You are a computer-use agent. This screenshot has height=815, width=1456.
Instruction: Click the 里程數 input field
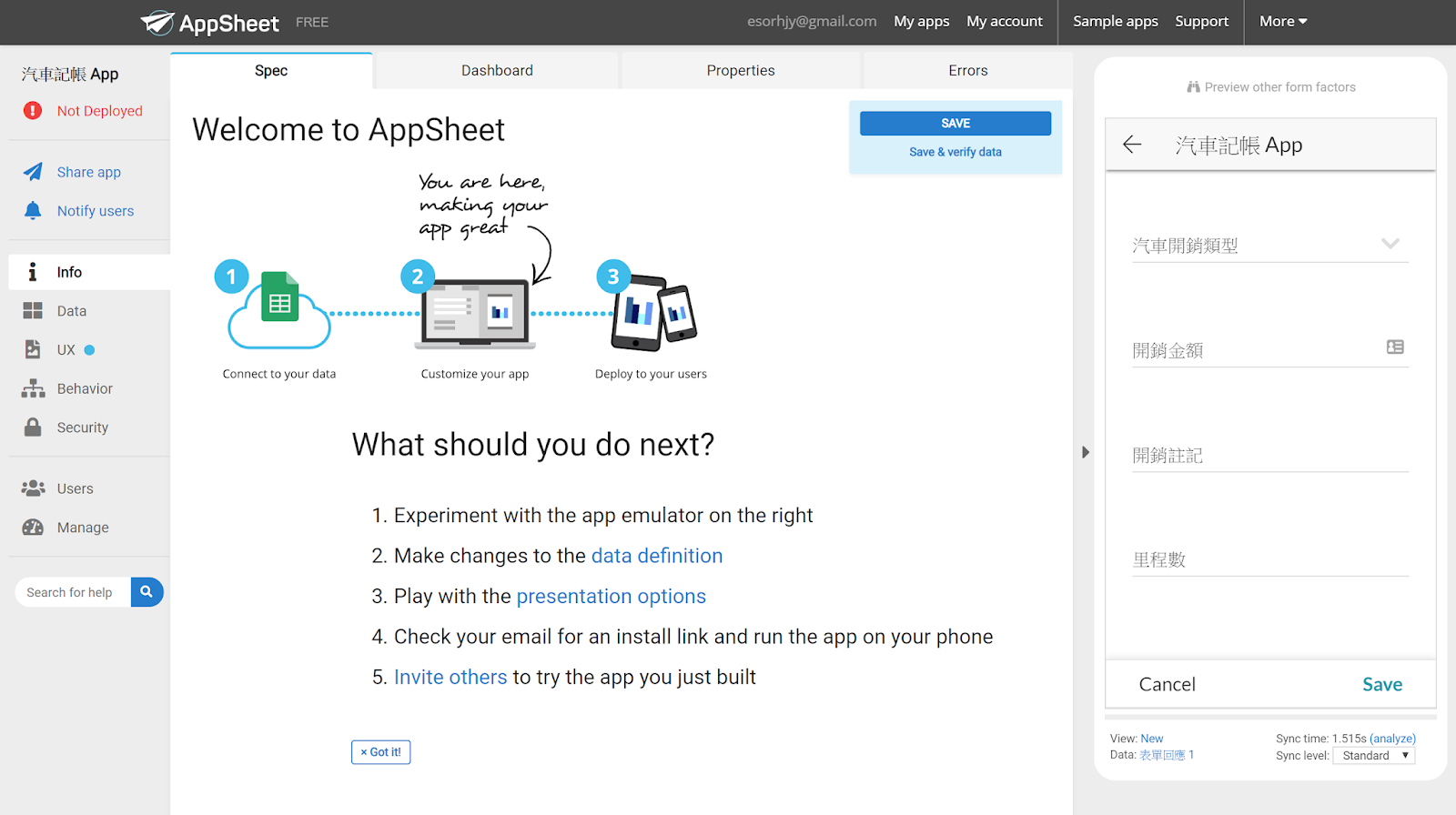pyautogui.click(x=1270, y=559)
